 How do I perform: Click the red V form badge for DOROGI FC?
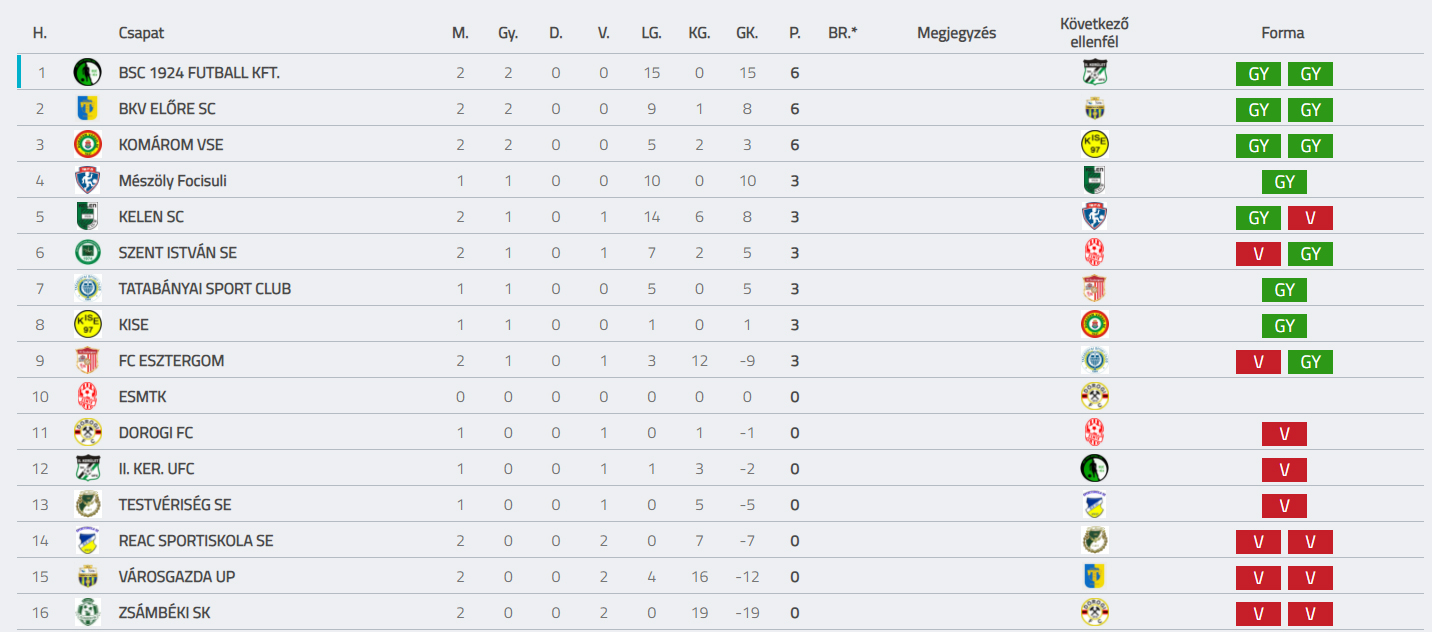(1284, 434)
